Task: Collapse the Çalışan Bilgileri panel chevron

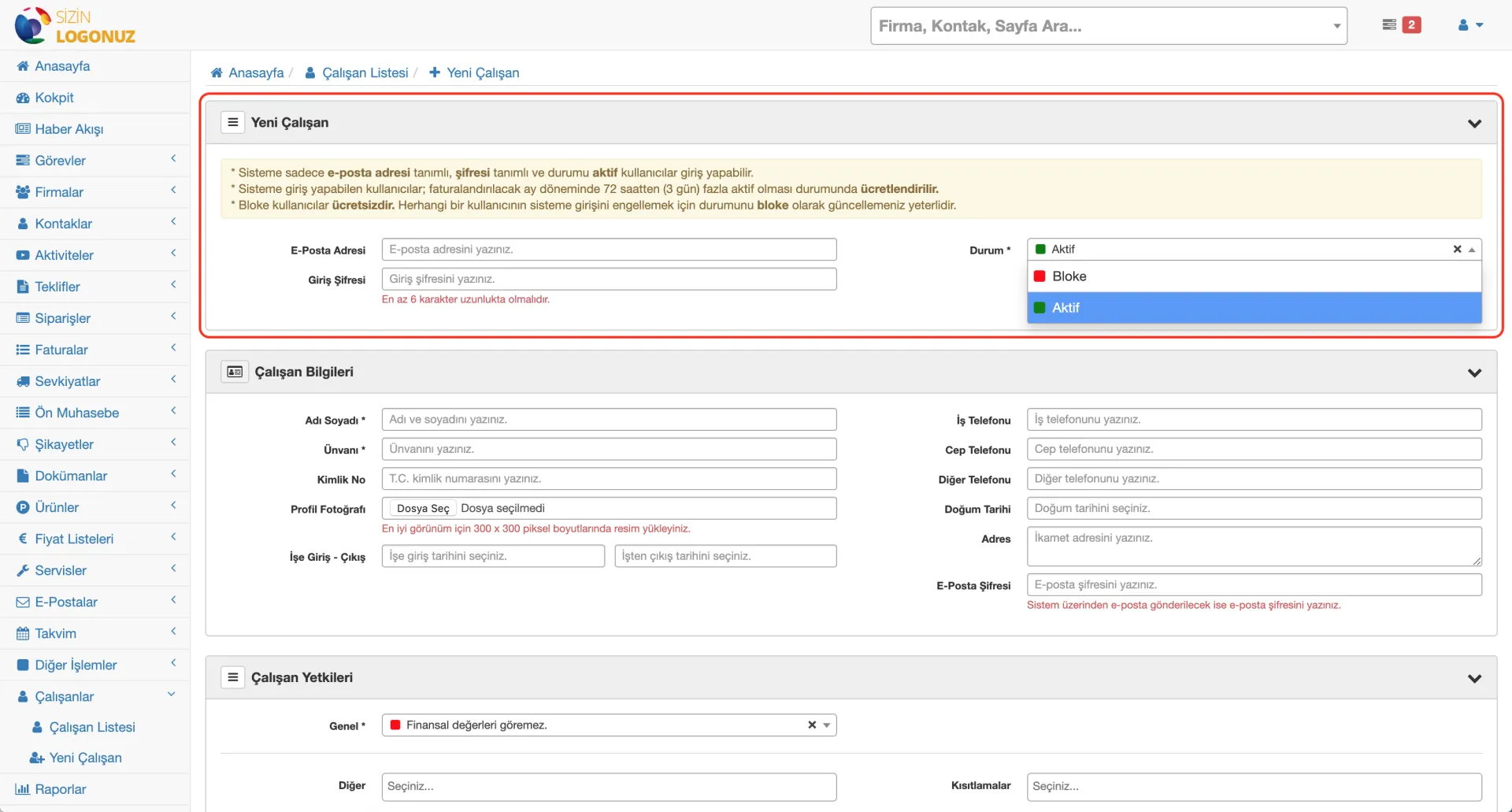Action: pyautogui.click(x=1474, y=373)
